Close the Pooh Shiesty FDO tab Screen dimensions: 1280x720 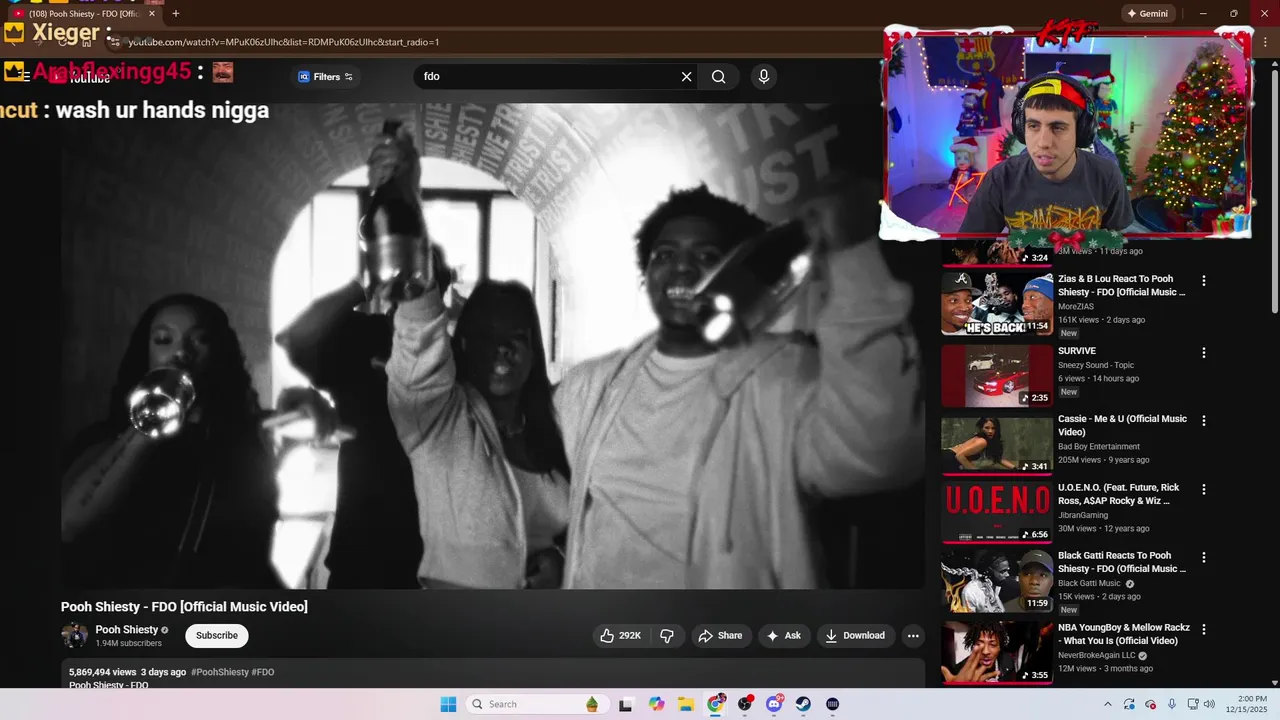point(152,13)
